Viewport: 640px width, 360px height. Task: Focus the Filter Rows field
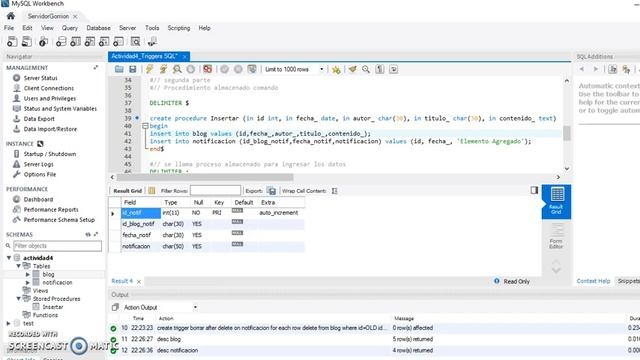215,191
